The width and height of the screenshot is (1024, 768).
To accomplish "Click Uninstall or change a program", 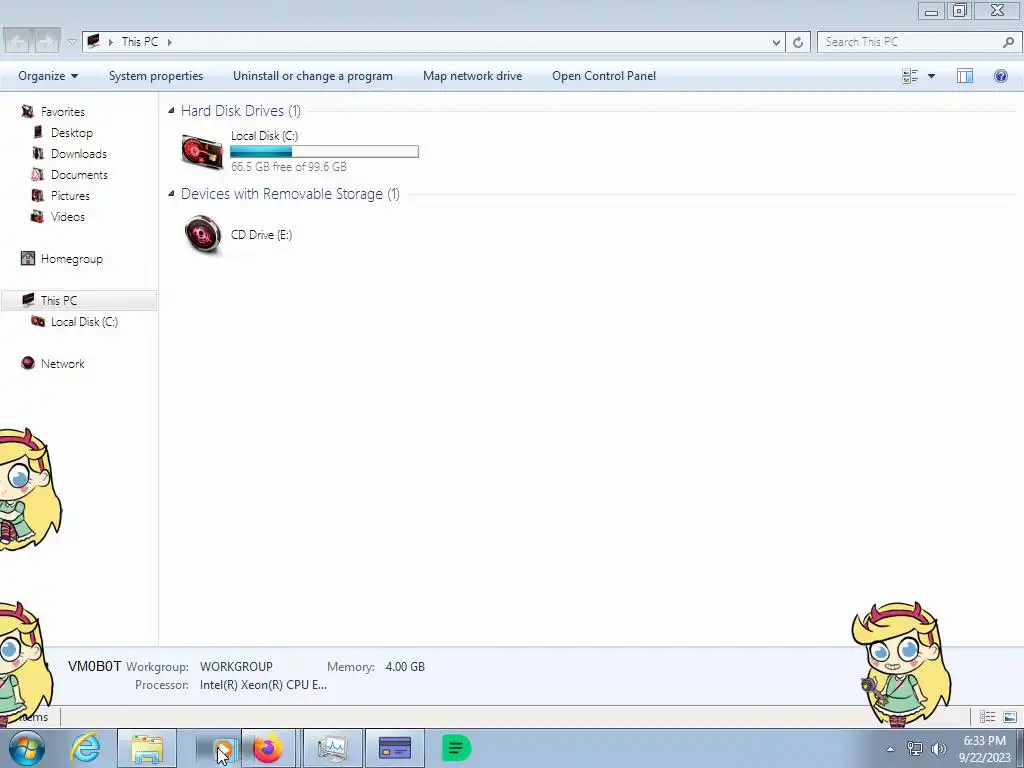I will point(313,76).
